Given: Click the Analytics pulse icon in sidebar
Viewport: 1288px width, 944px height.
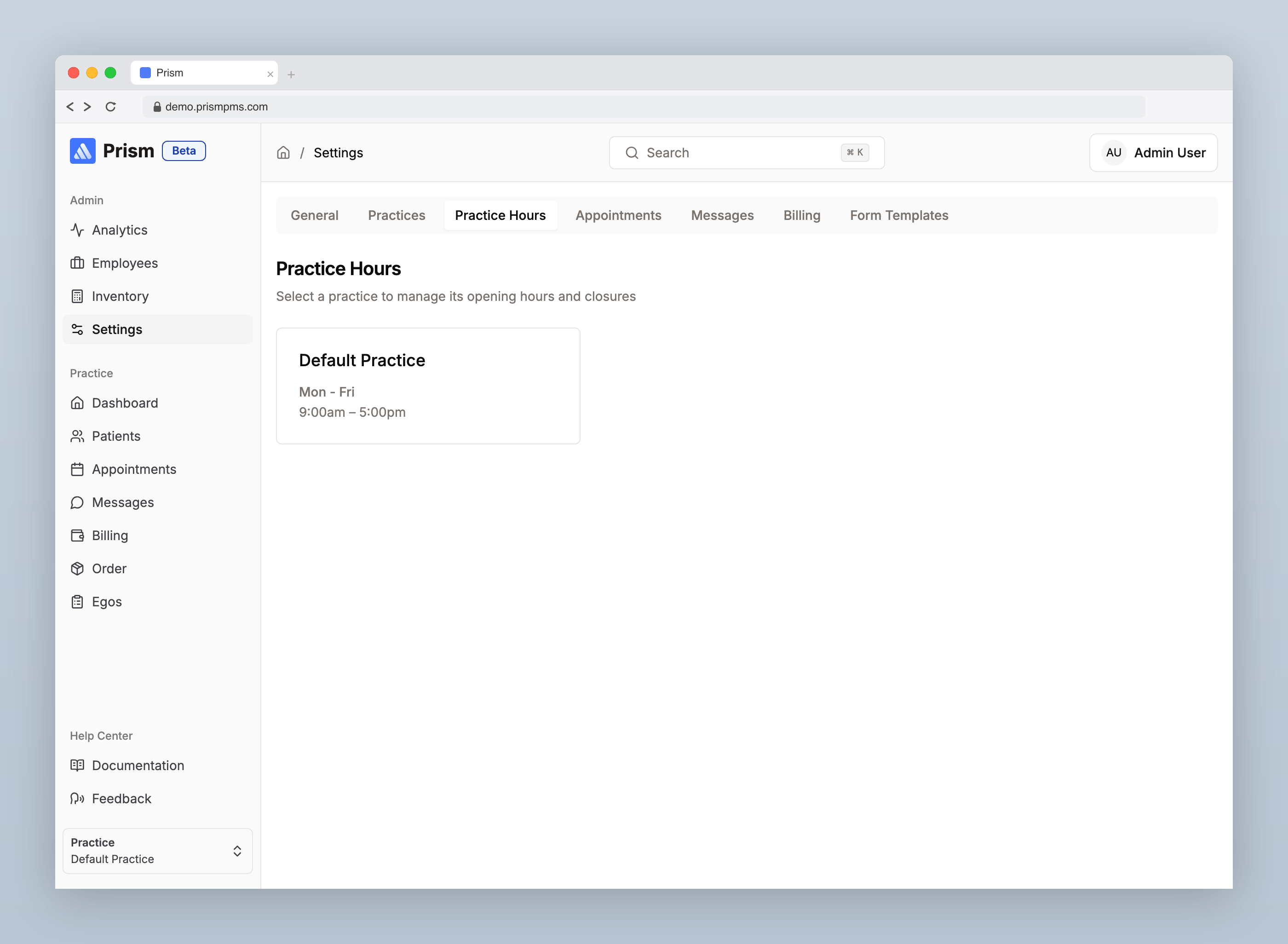Looking at the screenshot, I should 77,230.
